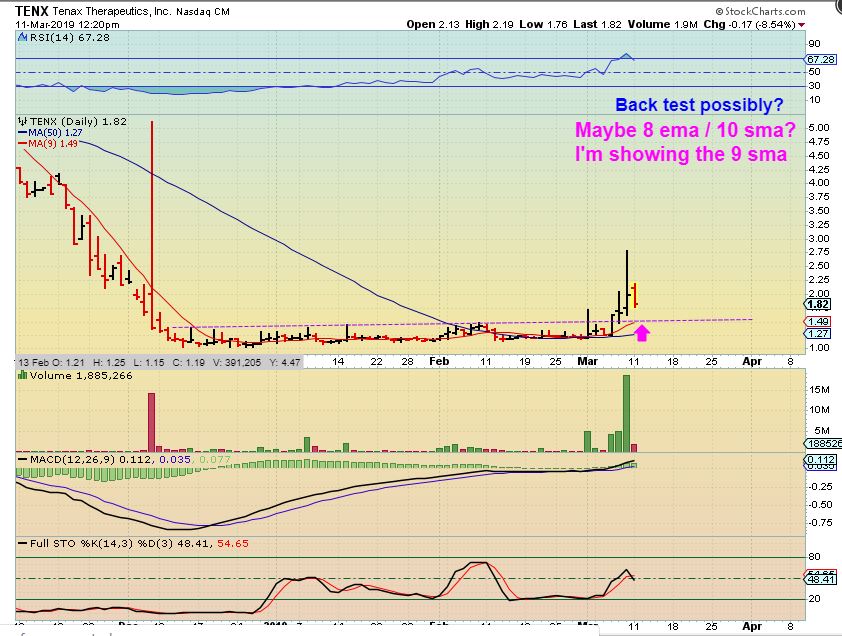The height and width of the screenshot is (636, 842).
Task: Click the tallest green volume bar in March
Action: click(x=626, y=413)
